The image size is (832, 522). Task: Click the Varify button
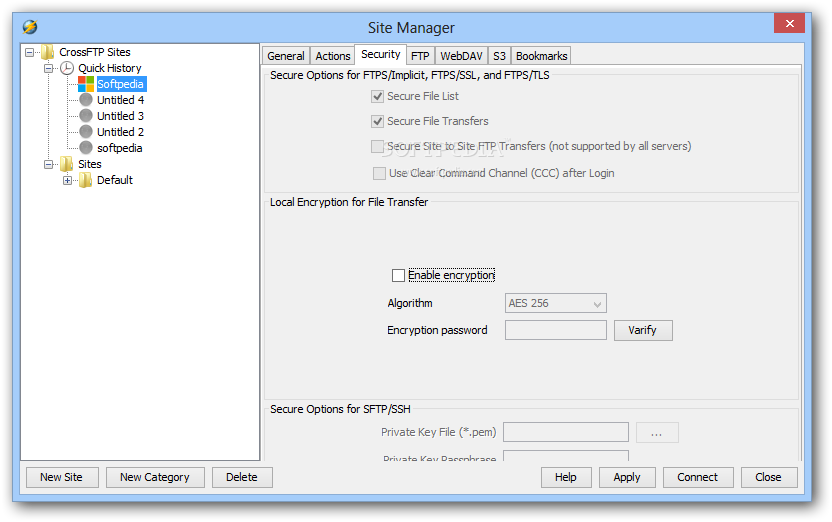point(643,330)
